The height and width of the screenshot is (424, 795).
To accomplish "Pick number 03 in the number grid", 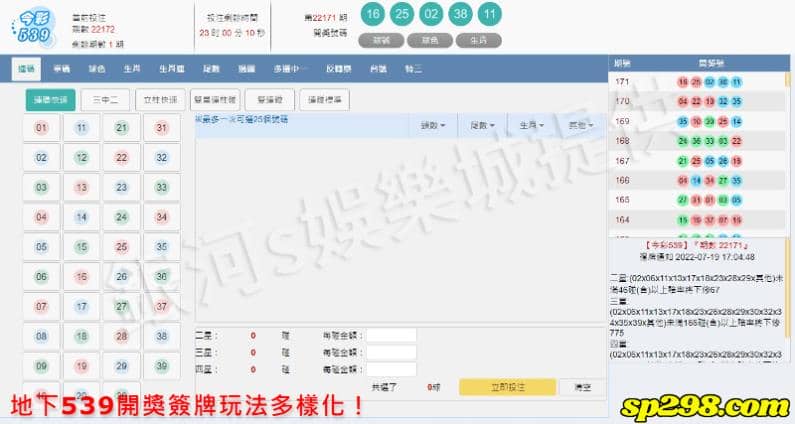I will click(x=42, y=187).
